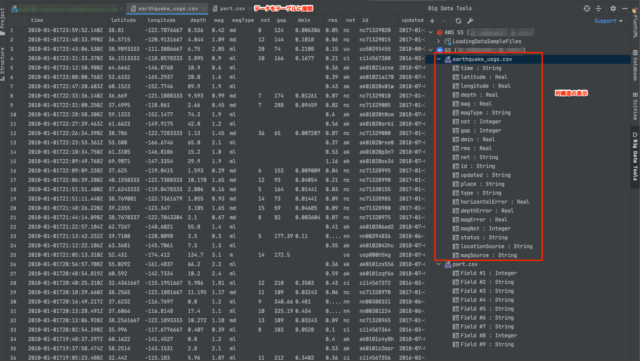Open the Support dropdown

pos(608,21)
